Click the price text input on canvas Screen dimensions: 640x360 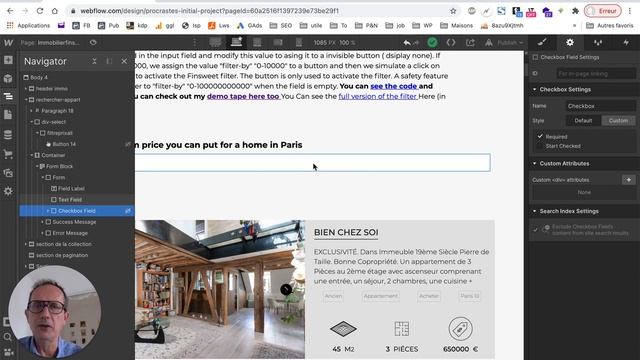pos(313,162)
